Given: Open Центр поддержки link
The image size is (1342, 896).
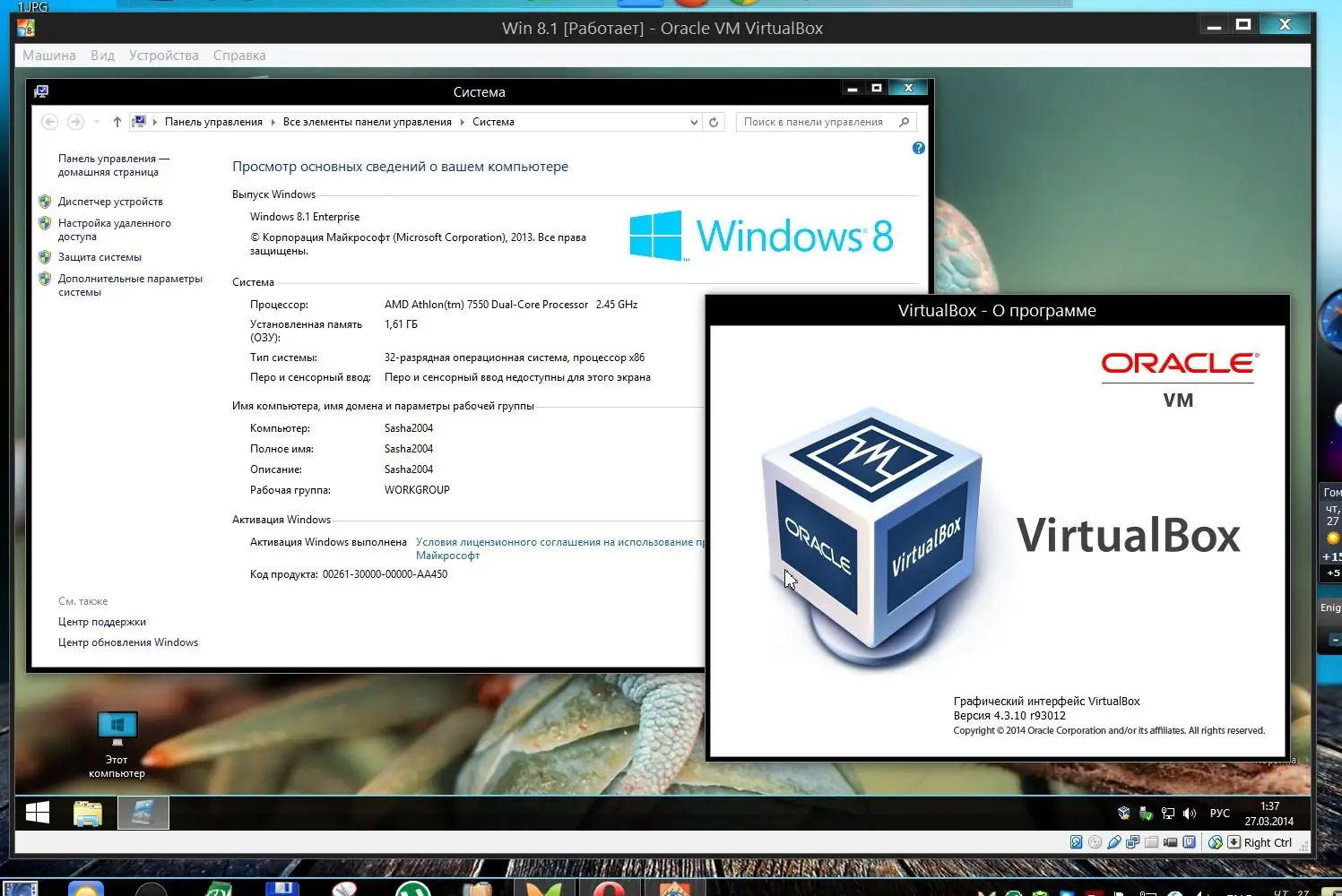Looking at the screenshot, I should (x=102, y=622).
